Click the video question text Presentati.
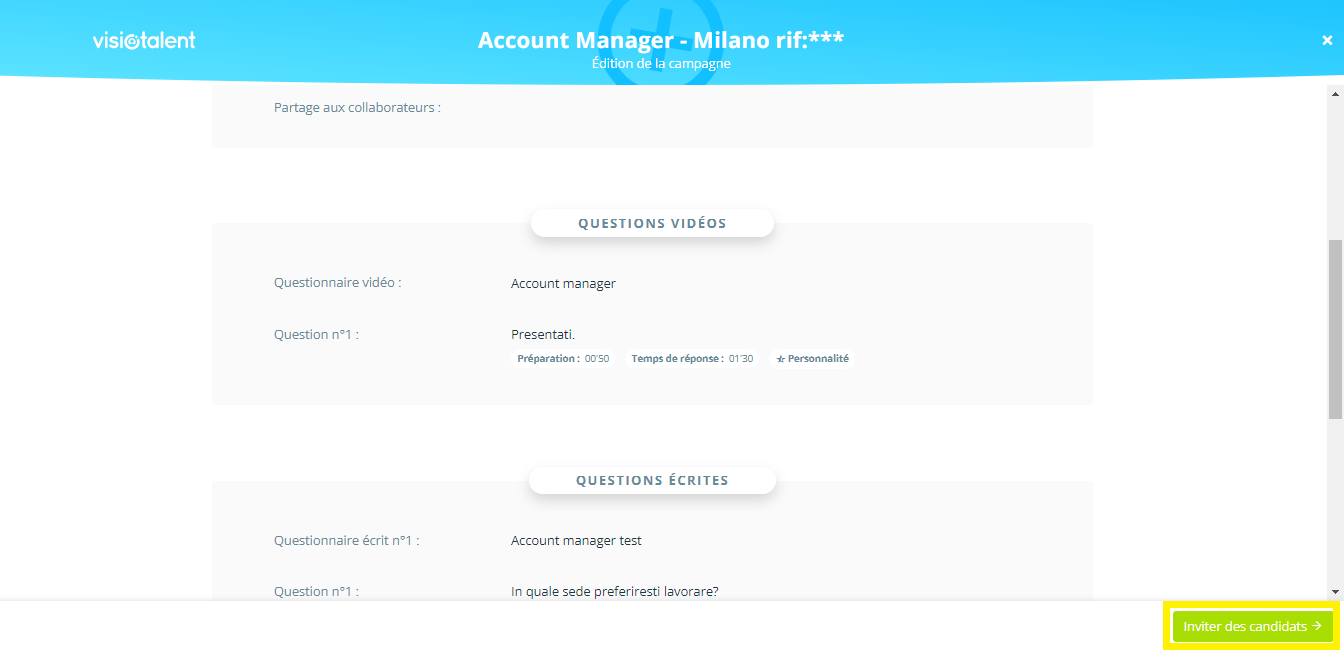Screen dimensions: 1344x650 (543, 334)
